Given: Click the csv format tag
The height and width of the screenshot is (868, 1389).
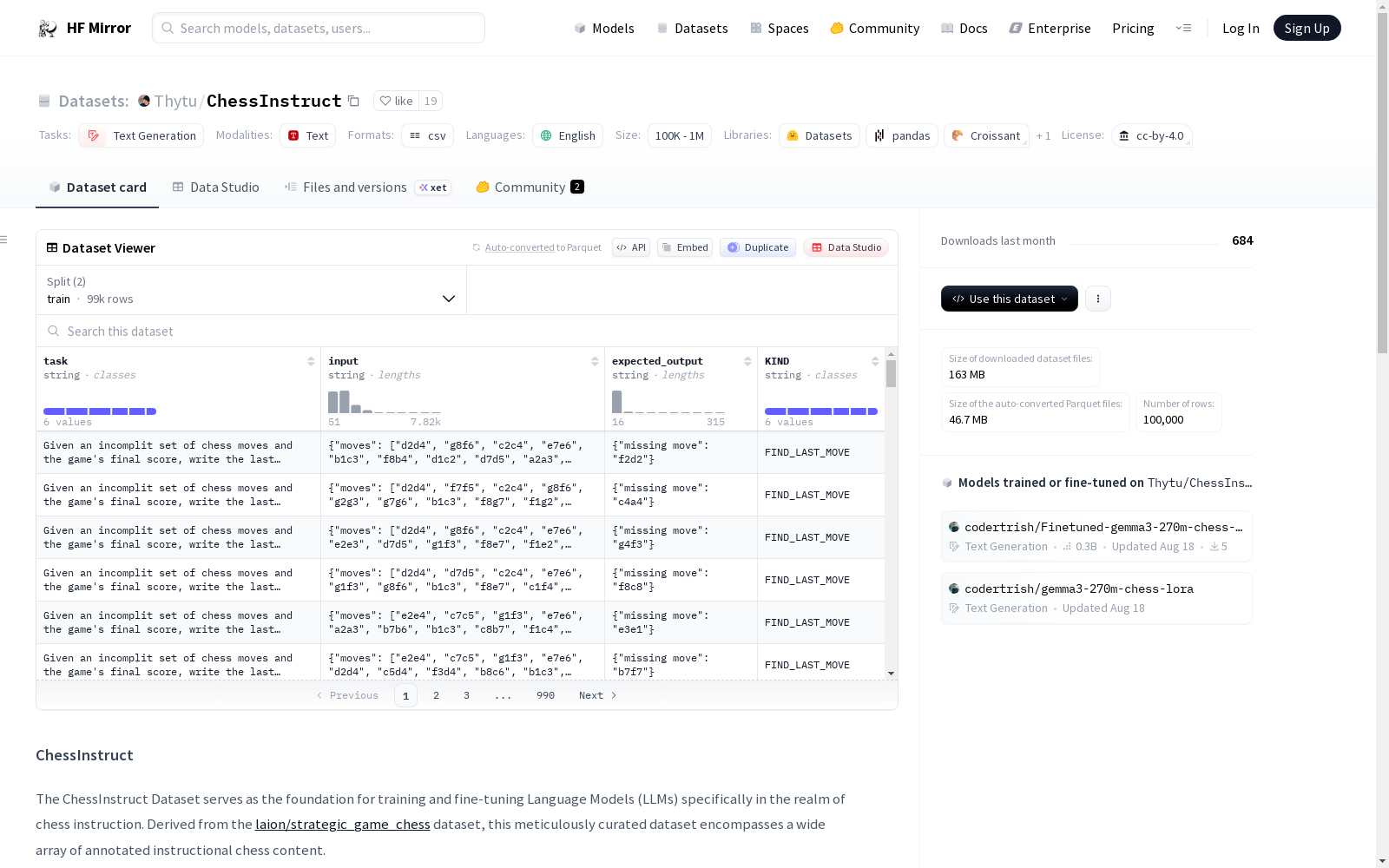Looking at the screenshot, I should tap(427, 135).
